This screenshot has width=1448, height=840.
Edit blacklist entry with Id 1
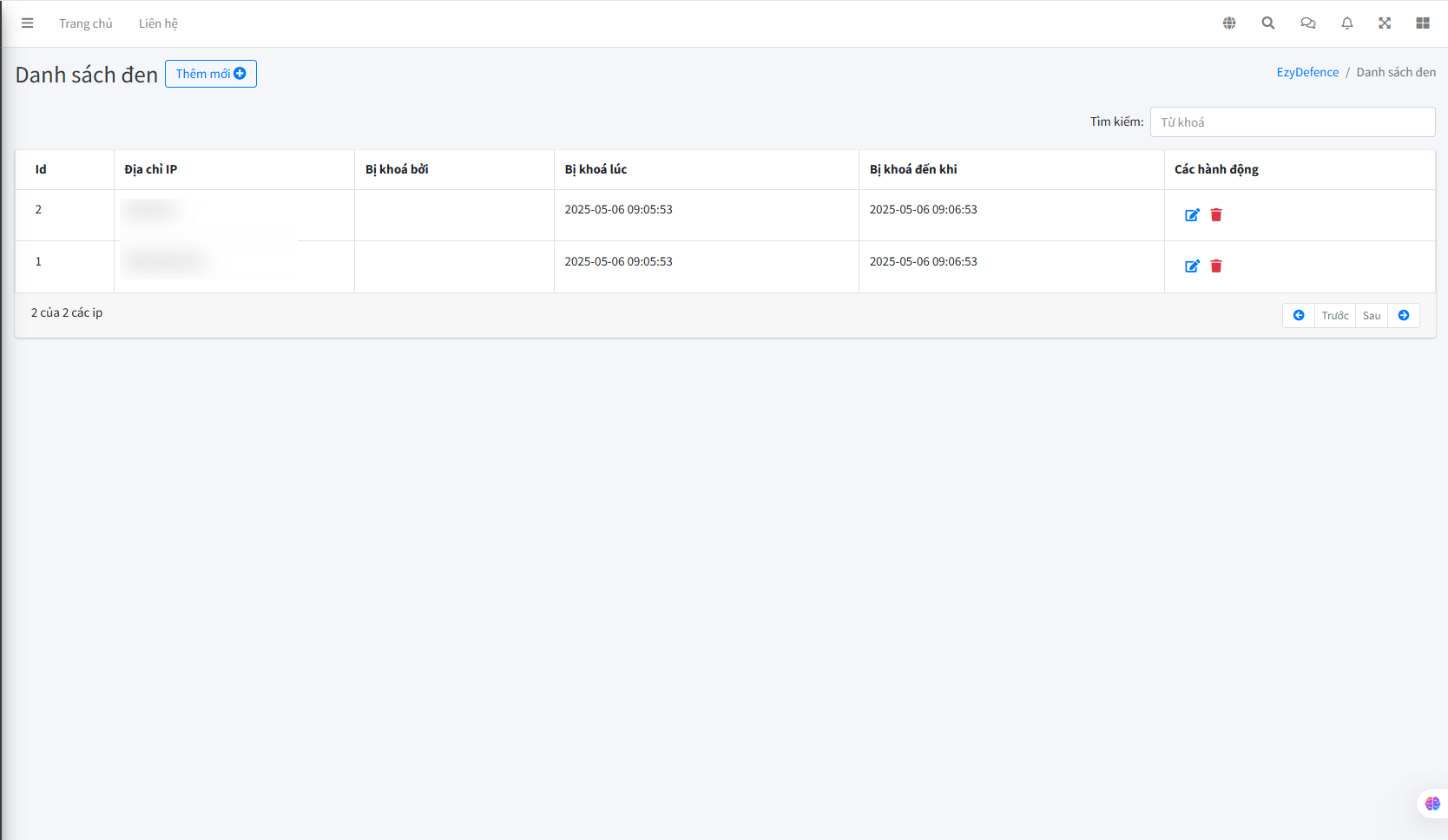pyautogui.click(x=1192, y=266)
